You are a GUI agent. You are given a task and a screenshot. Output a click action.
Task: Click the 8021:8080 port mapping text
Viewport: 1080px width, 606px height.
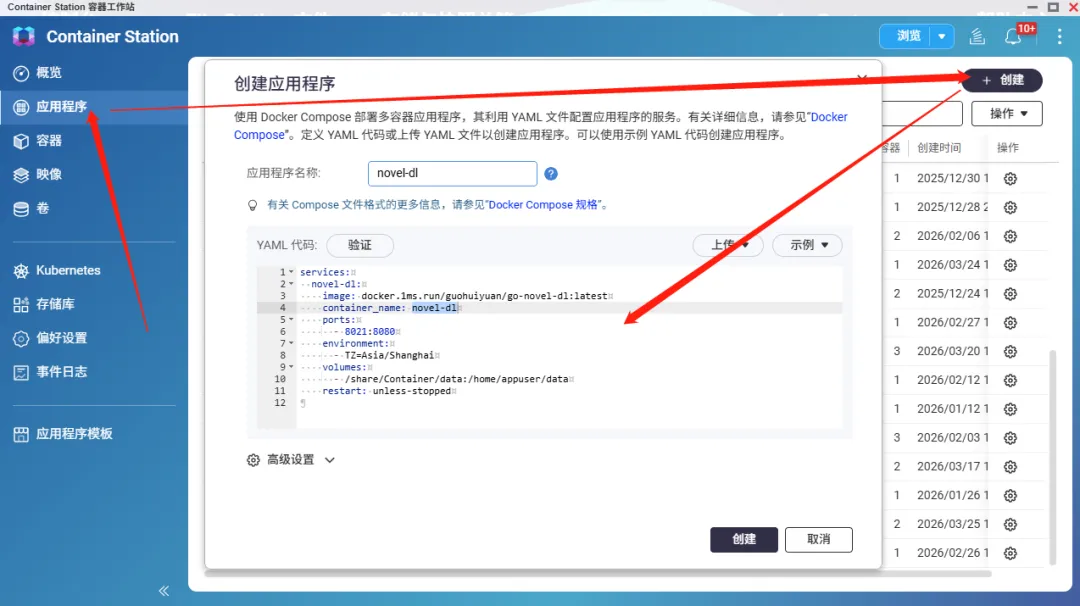370,331
